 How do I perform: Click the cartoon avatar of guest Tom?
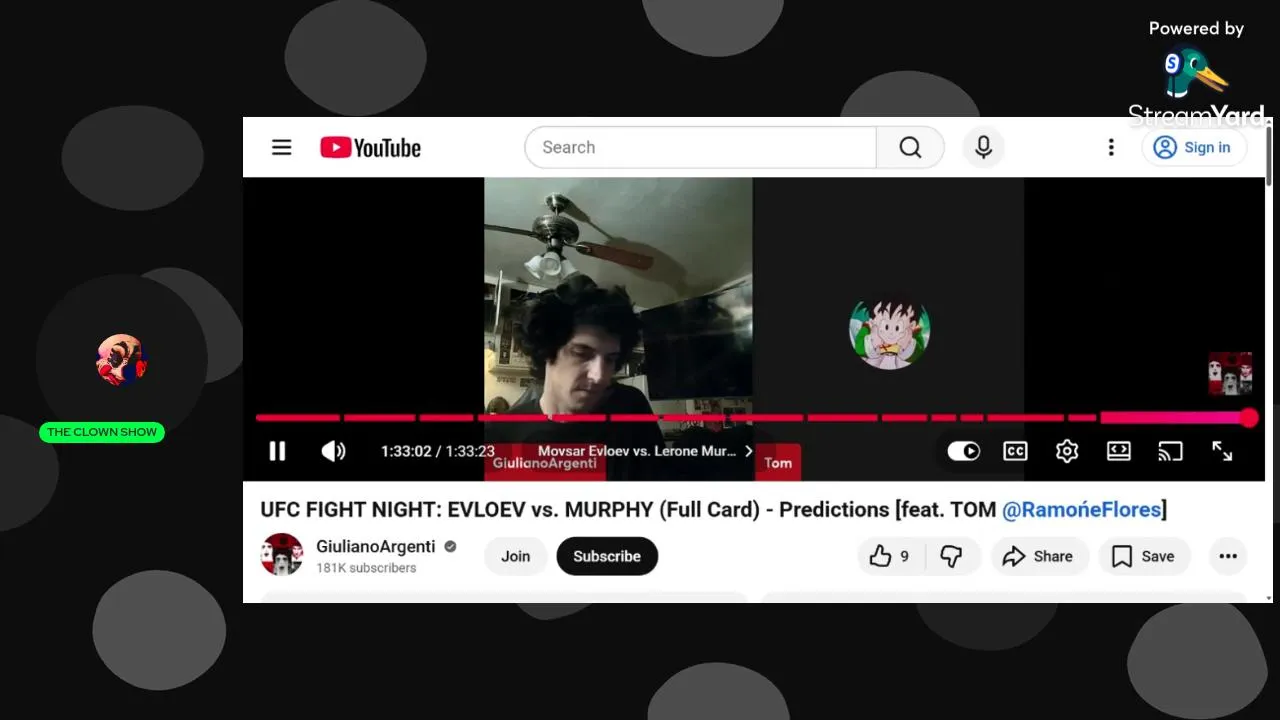tap(889, 332)
